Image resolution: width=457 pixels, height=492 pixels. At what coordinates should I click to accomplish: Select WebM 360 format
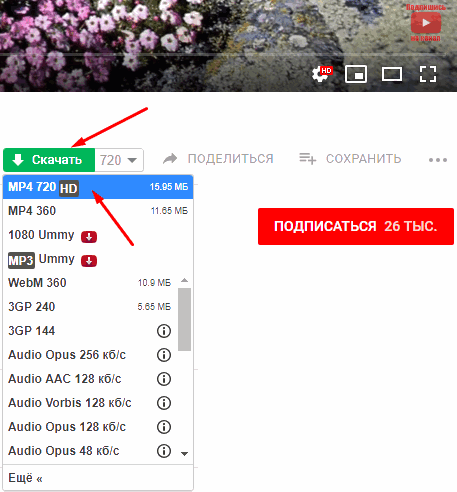click(89, 283)
